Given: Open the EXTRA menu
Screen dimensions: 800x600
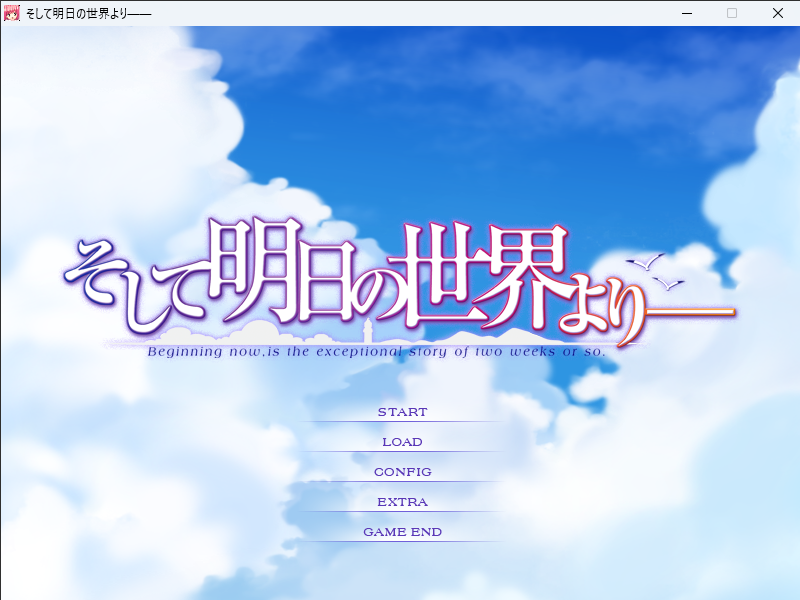Looking at the screenshot, I should coord(403,502).
